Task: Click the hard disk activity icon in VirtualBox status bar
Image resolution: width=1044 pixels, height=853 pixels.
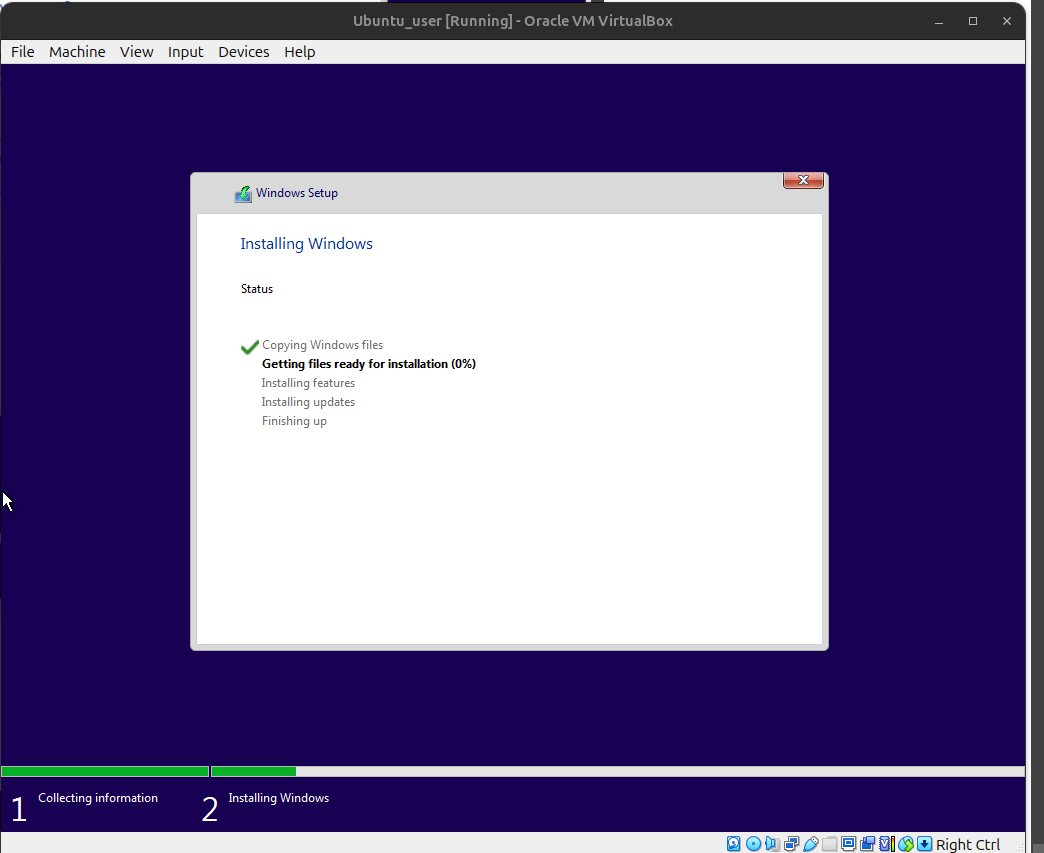Action: pyautogui.click(x=733, y=844)
